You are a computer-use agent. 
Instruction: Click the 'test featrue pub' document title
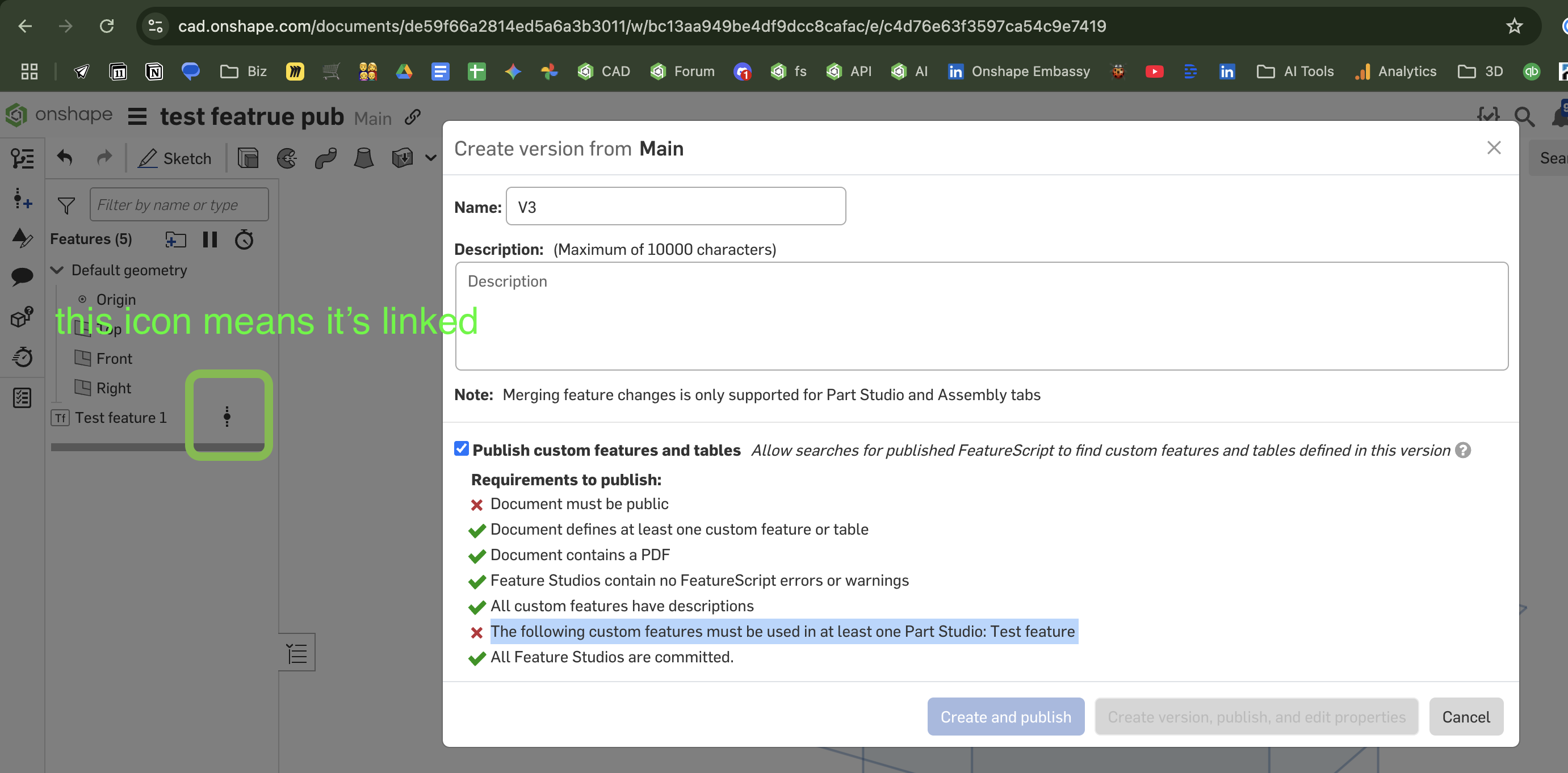[x=252, y=116]
